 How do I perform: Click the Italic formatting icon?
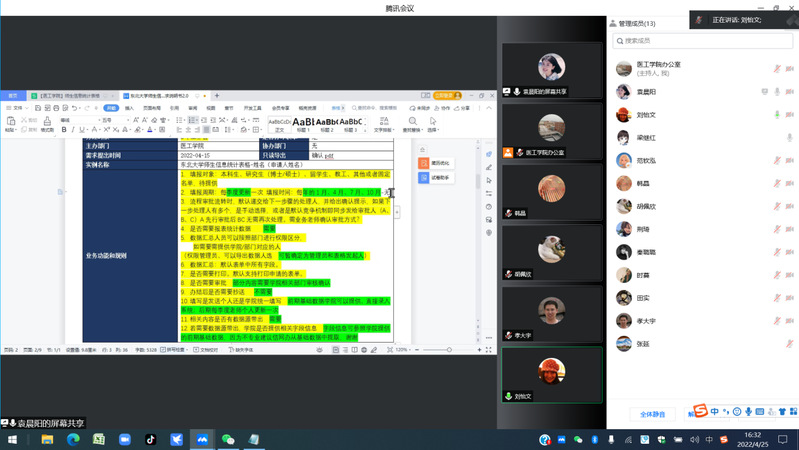pos(73,130)
